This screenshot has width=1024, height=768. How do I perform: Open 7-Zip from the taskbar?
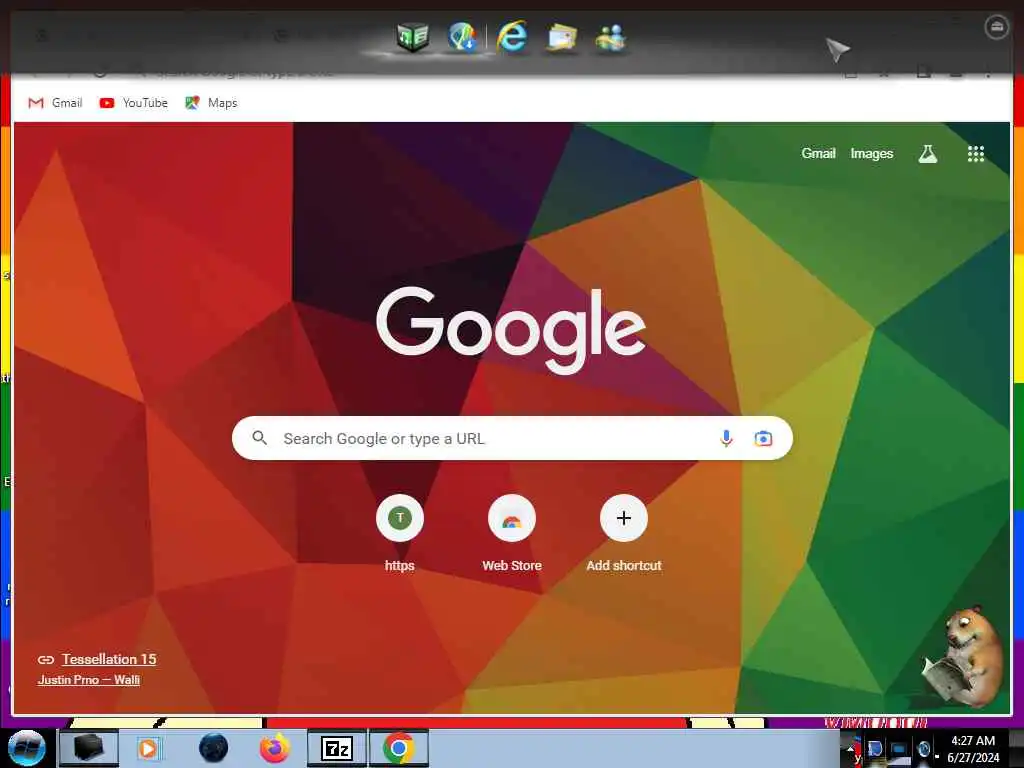point(337,748)
